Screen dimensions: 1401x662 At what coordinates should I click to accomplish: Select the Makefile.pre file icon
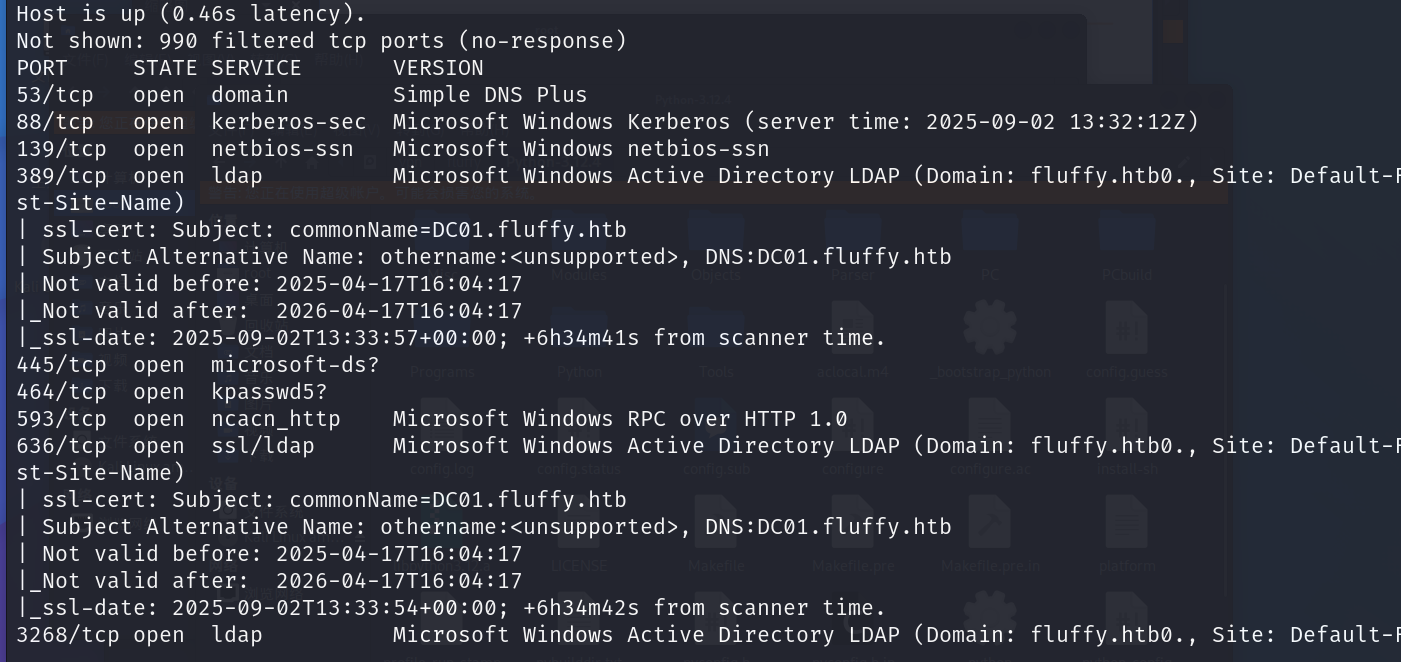[852, 523]
